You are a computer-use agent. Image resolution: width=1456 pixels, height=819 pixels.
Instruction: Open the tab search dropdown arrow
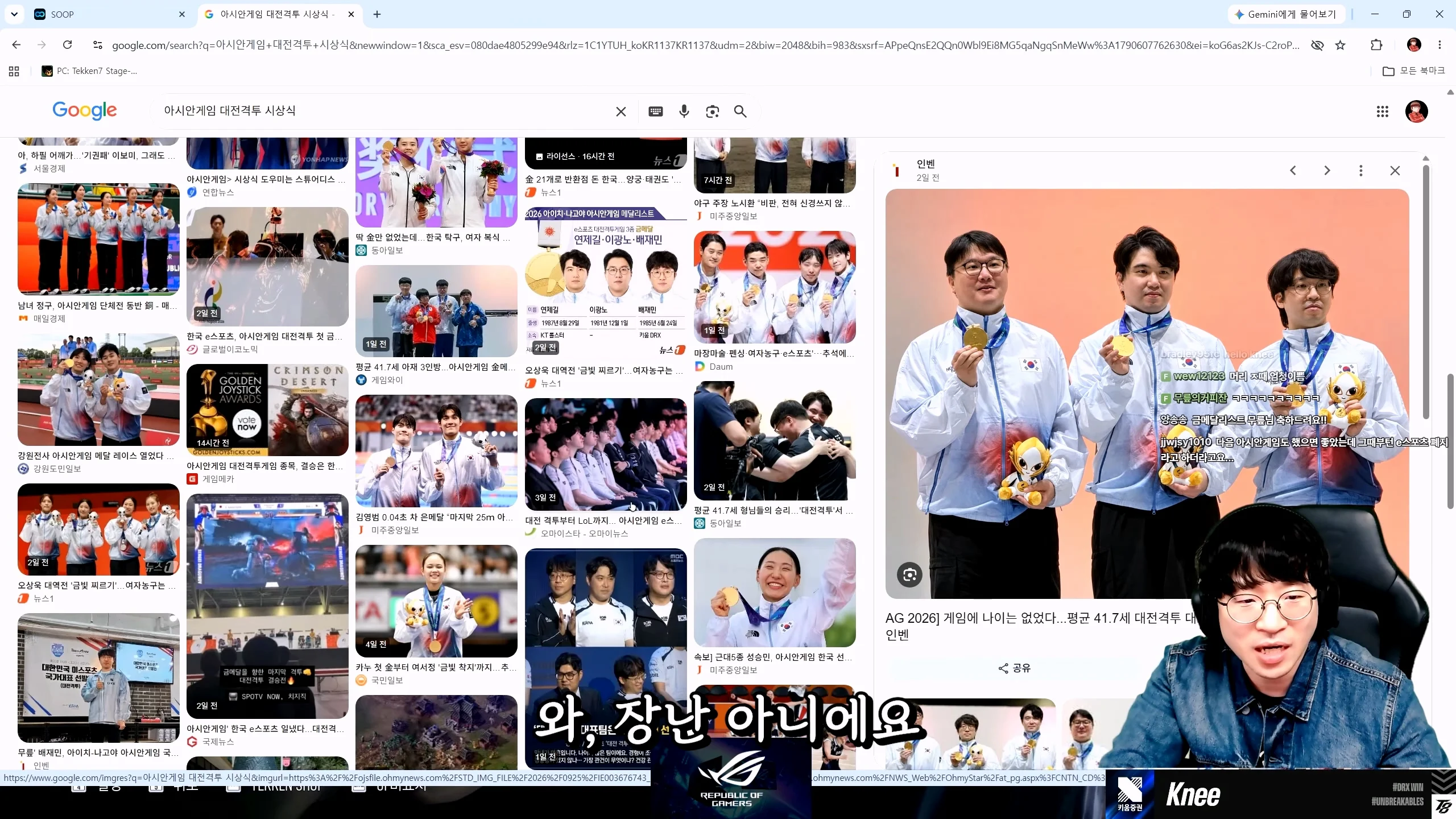coord(14,14)
